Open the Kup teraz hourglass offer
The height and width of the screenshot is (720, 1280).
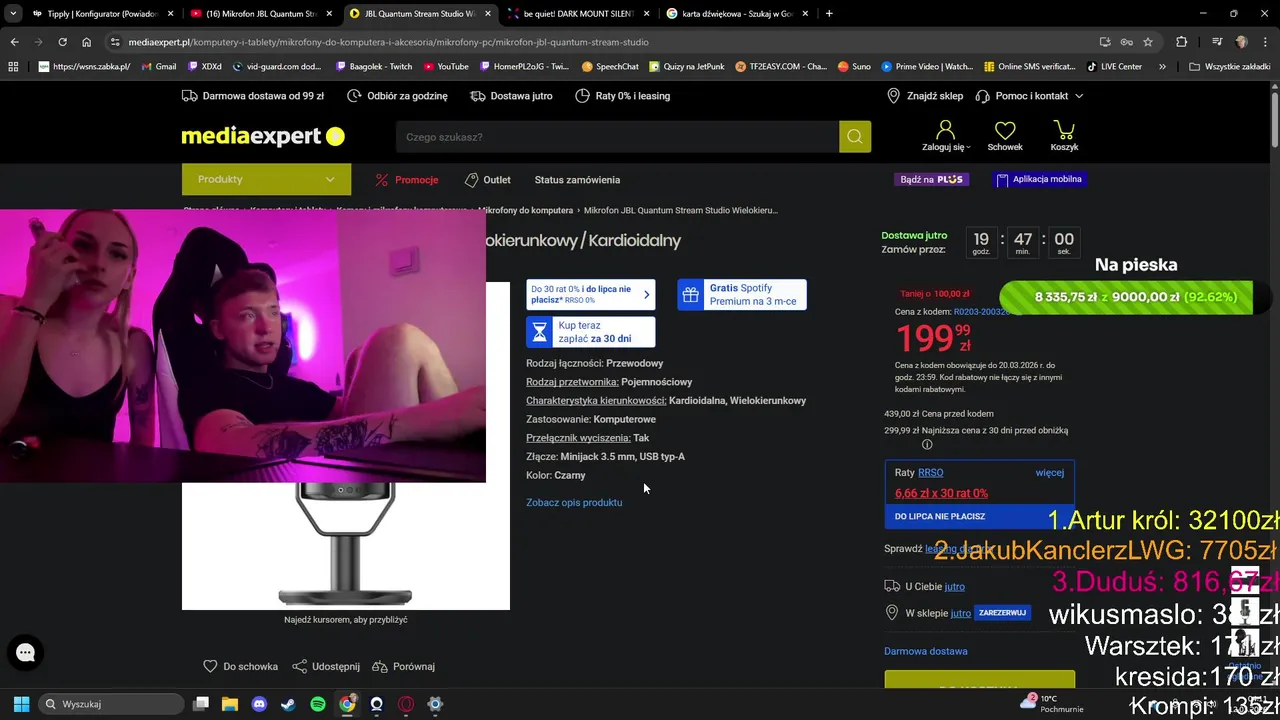(x=591, y=332)
